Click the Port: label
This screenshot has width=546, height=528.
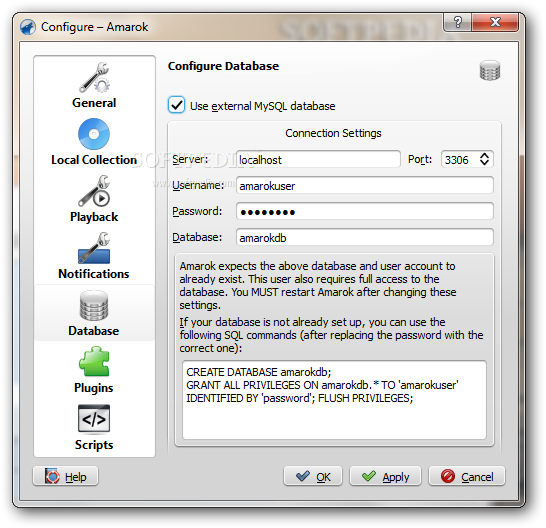[420, 160]
